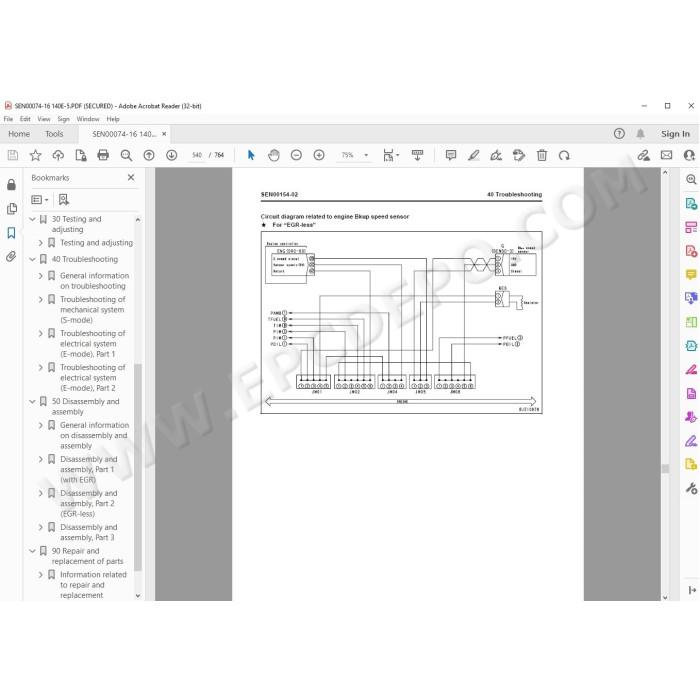Email the file with envelope icon
Image resolution: width=700 pixels, height=700 pixels.
pyautogui.click(x=667, y=155)
